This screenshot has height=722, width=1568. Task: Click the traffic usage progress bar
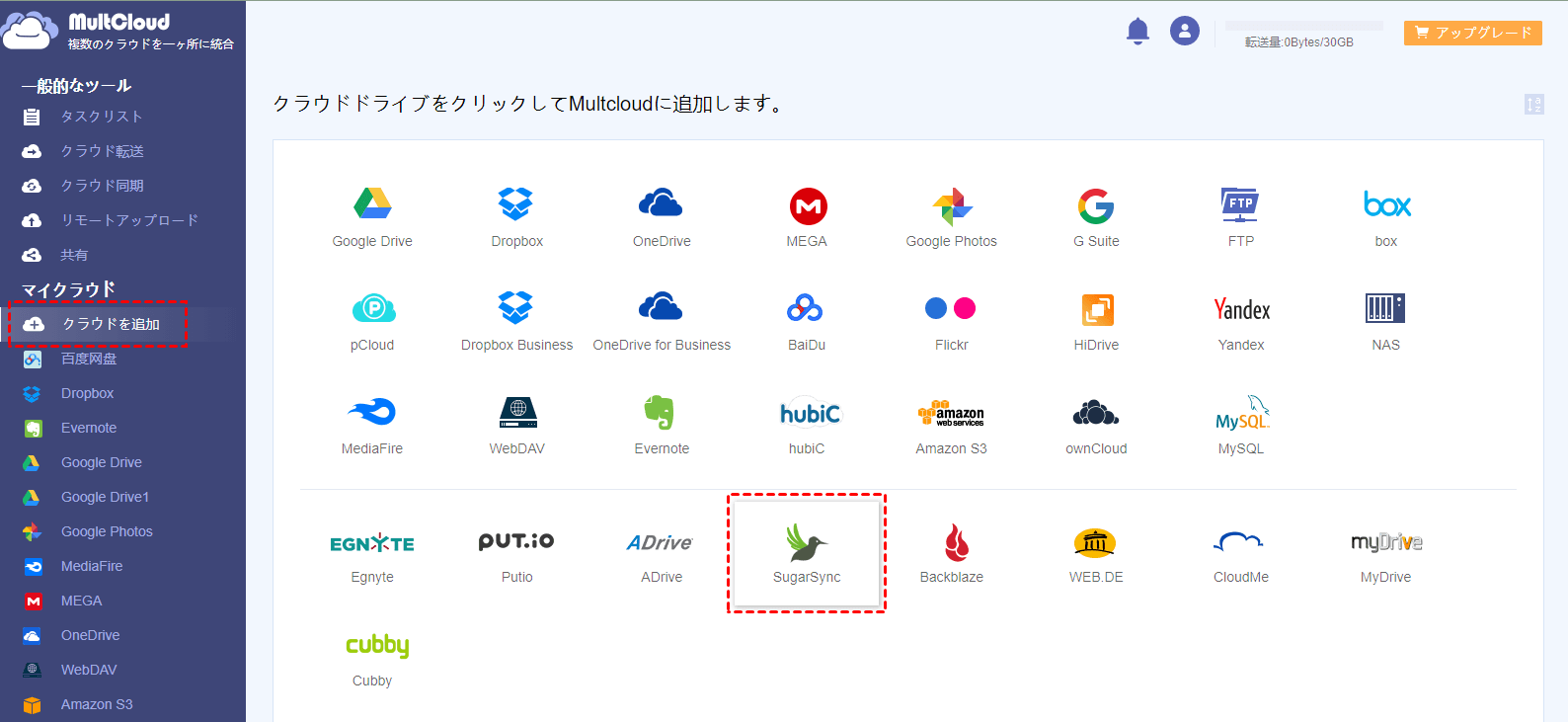(x=1304, y=26)
